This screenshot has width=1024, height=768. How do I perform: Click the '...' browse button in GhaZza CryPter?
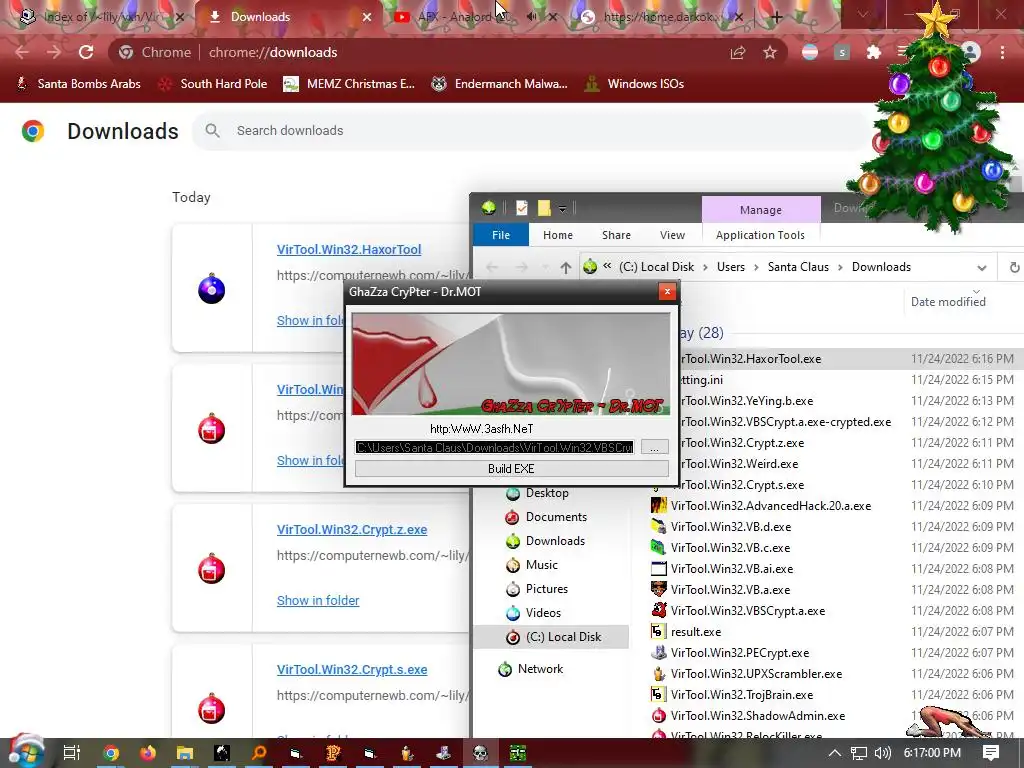[x=654, y=447]
